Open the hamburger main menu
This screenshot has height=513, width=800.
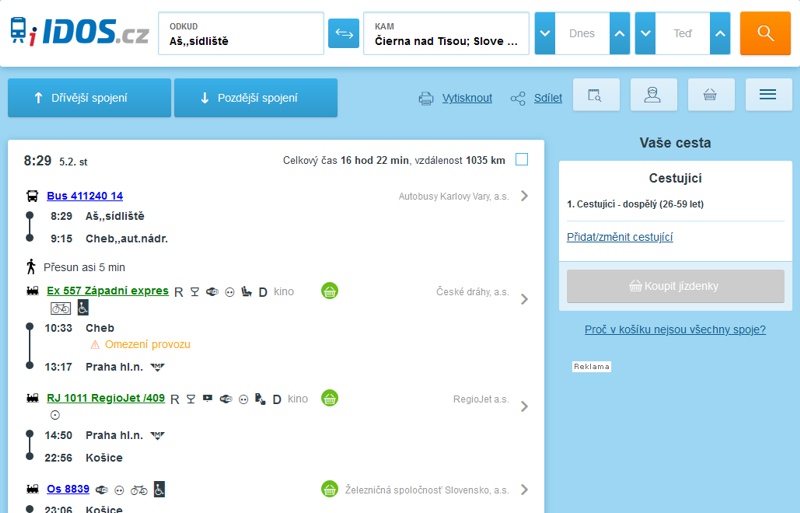click(768, 95)
